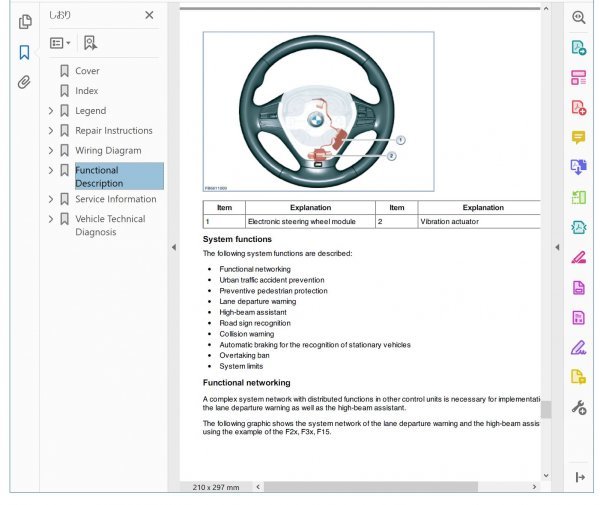Click the 'Urban traffic accident prevention' list item
This screenshot has width=600, height=505.
[x=272, y=280]
